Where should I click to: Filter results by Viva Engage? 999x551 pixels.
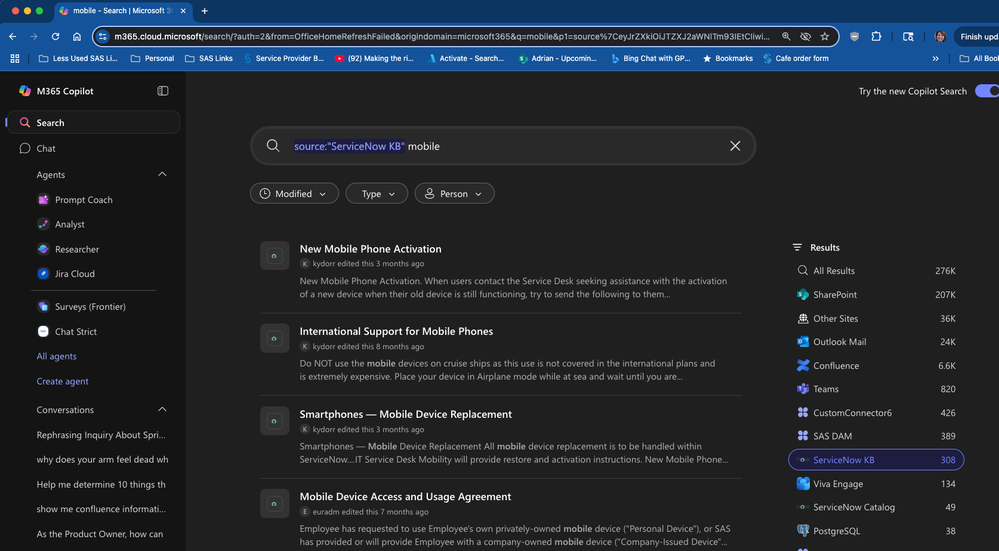pos(876,484)
